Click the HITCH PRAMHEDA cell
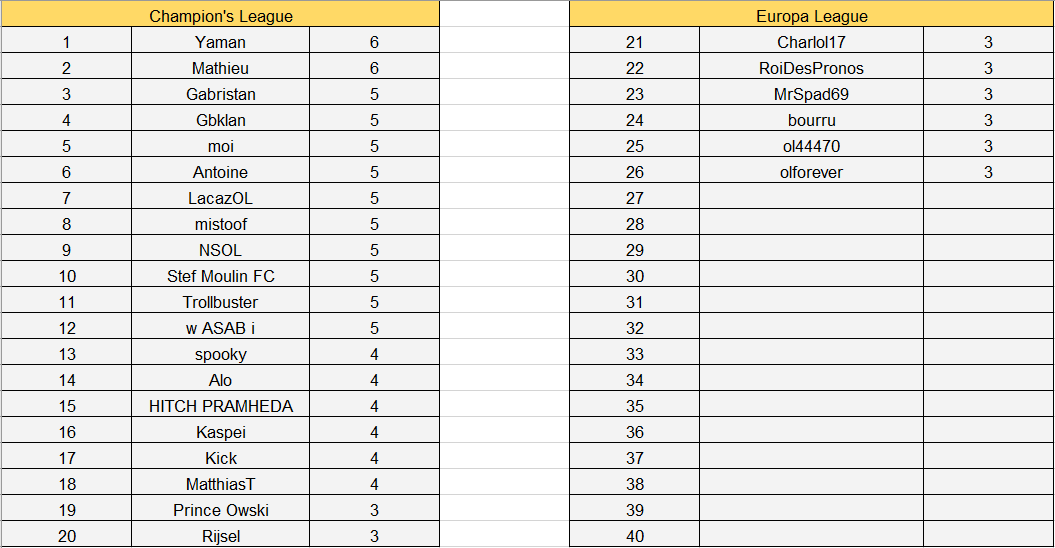Image resolution: width=1055 pixels, height=548 pixels. click(220, 406)
